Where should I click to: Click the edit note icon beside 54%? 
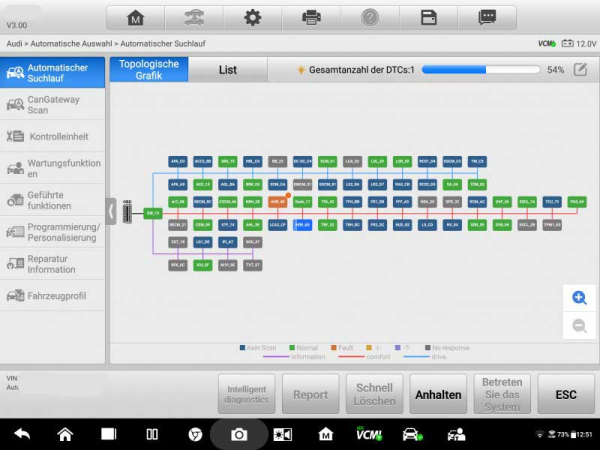coord(580,70)
